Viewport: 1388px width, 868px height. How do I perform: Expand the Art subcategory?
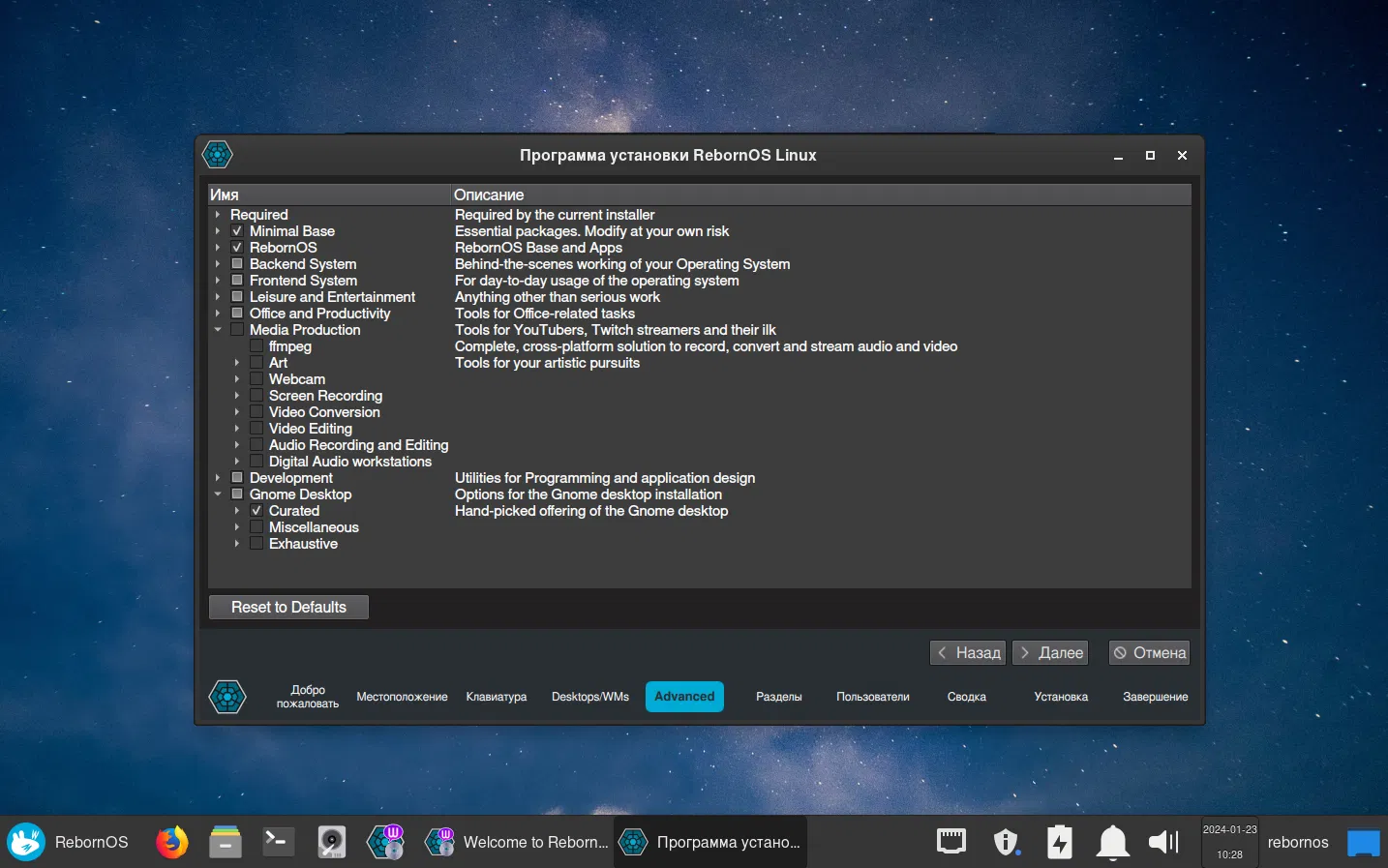click(237, 363)
